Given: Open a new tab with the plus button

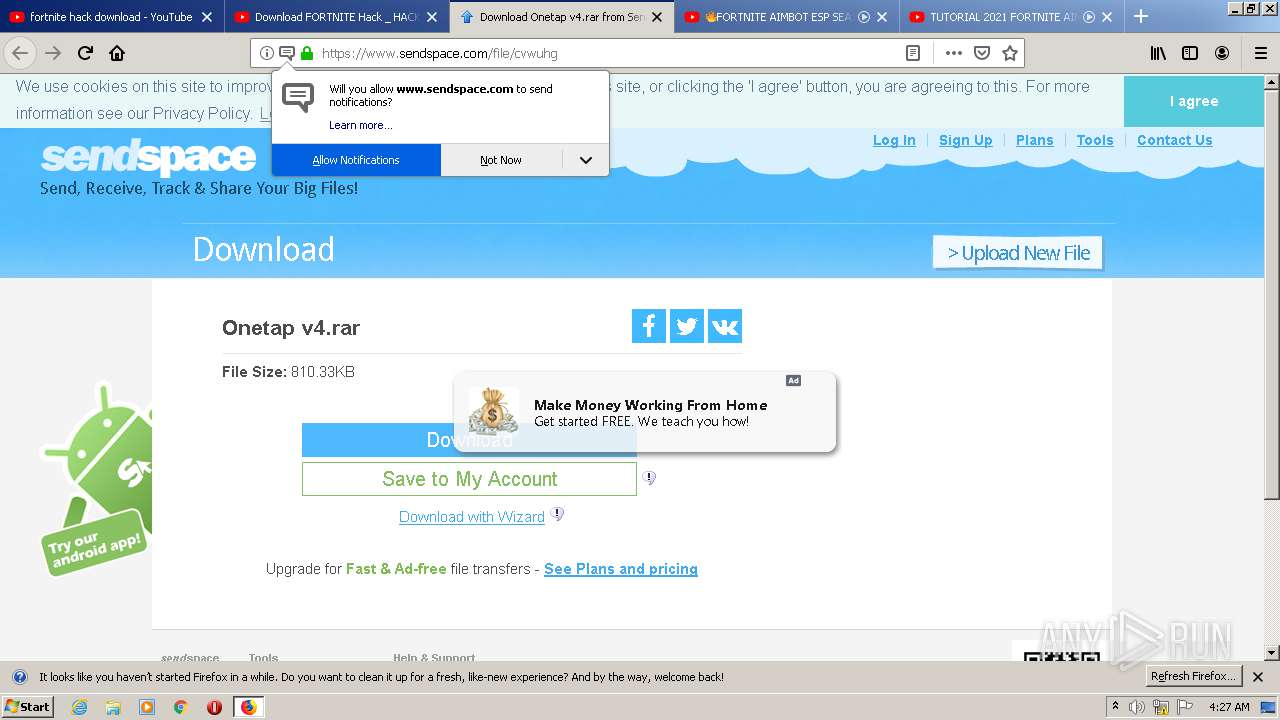Looking at the screenshot, I should click(1141, 16).
